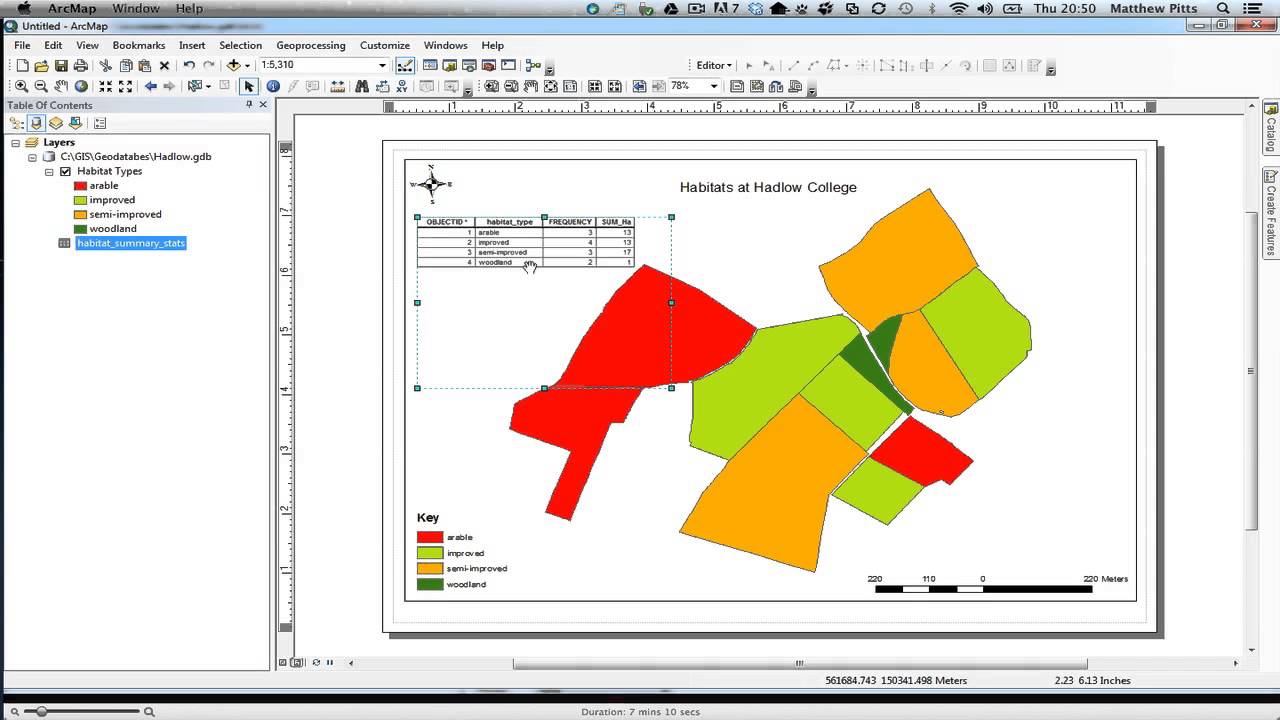
Task: Click the Table Of Contents Options icon
Action: (99, 123)
